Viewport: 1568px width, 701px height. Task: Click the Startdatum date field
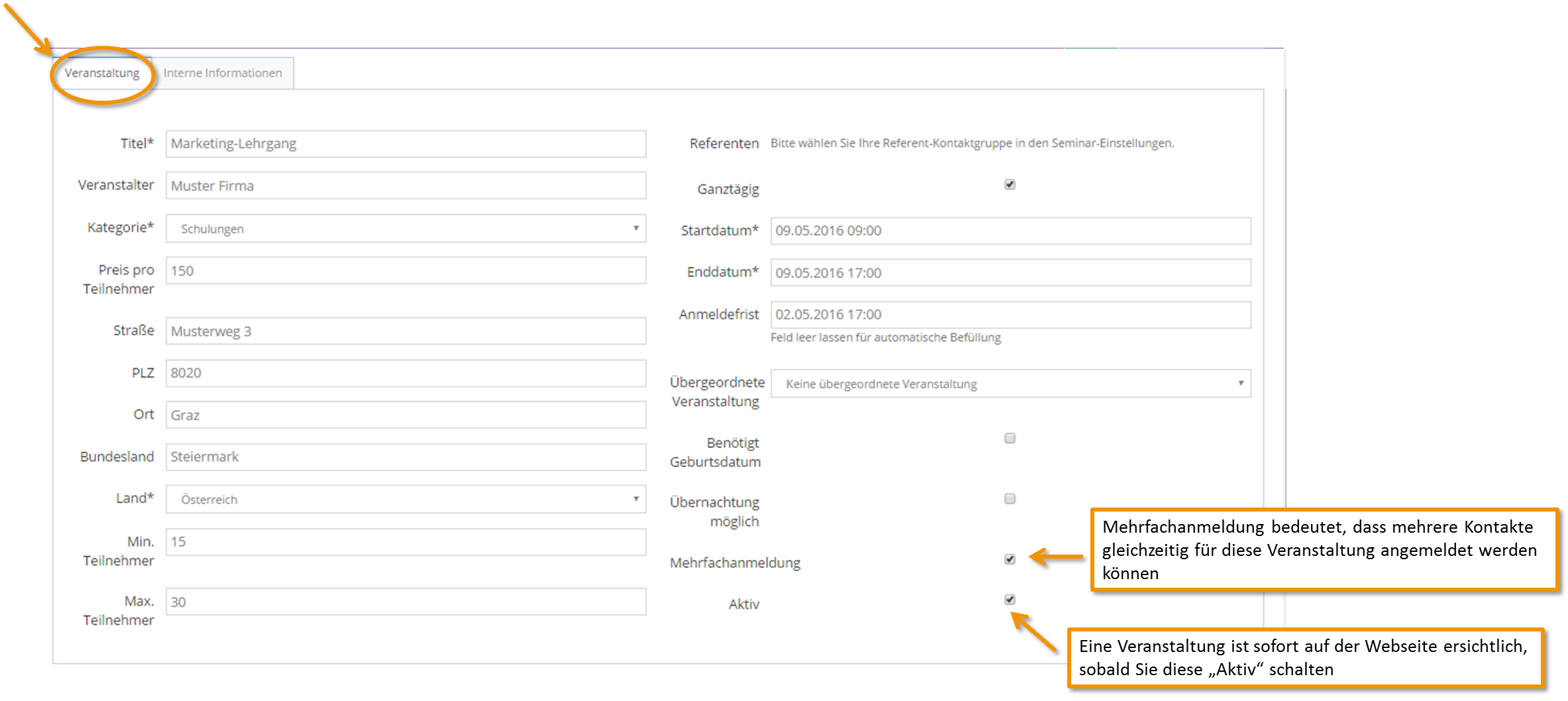pos(1010,231)
